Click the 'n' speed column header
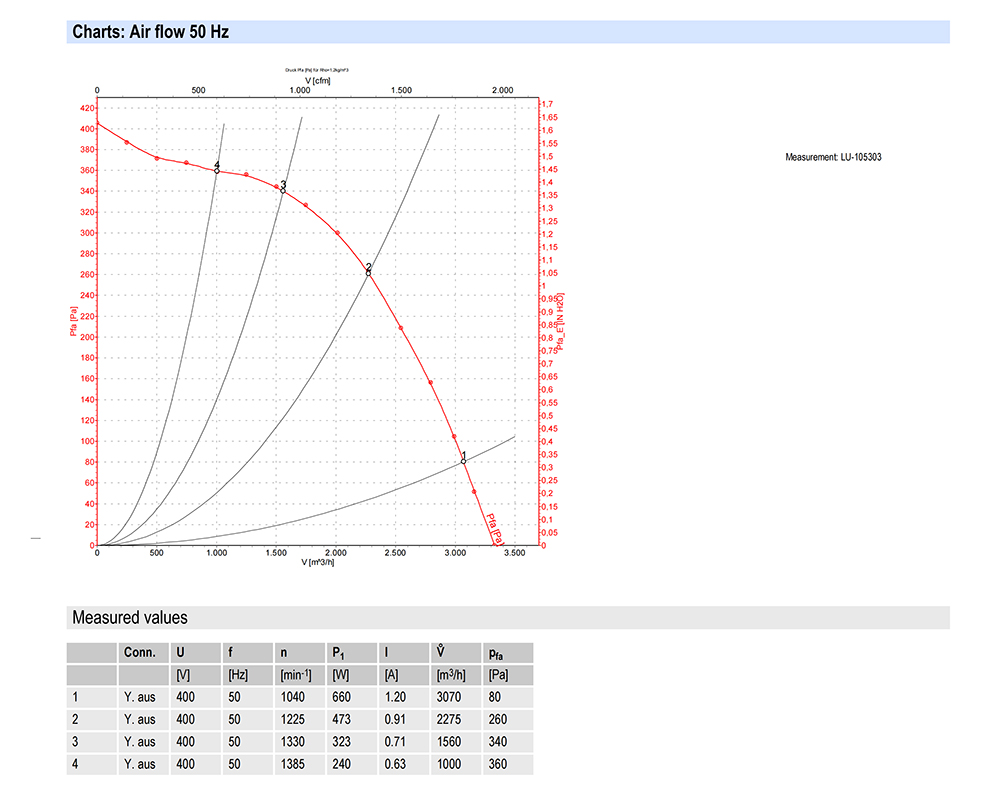 [285, 653]
